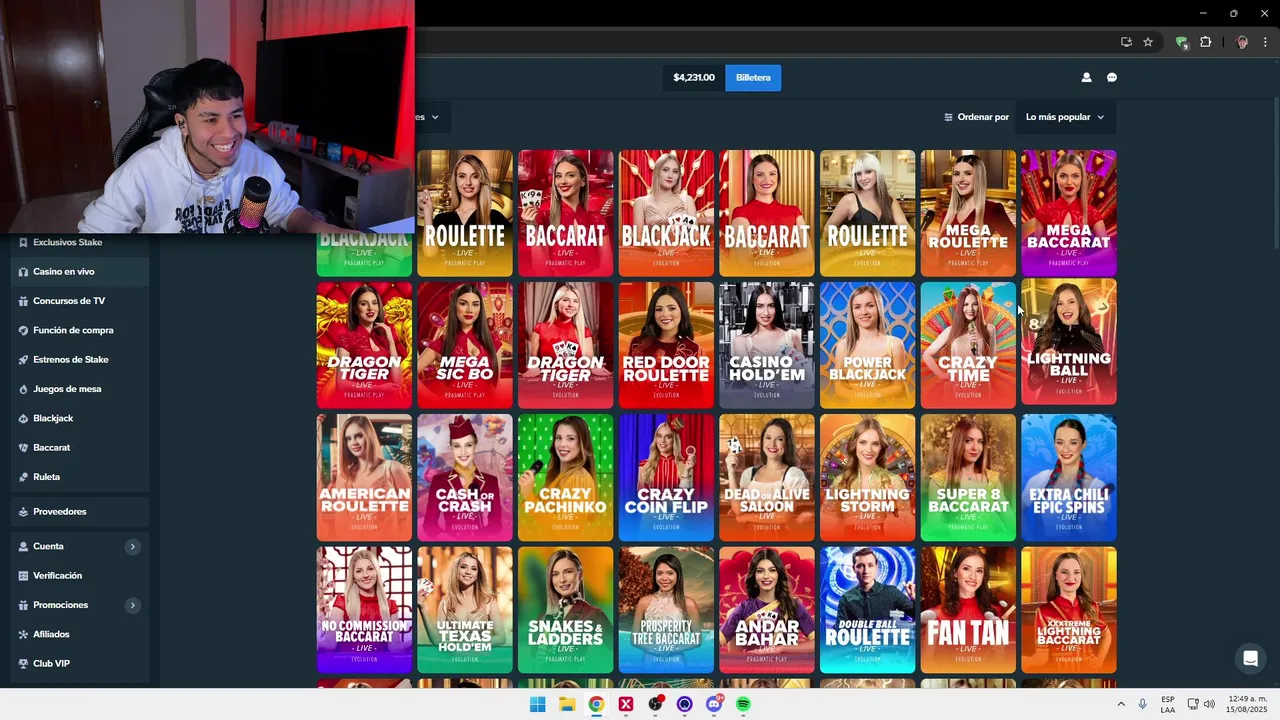
Task: Open Lightning Storm game tile
Action: coord(868,478)
